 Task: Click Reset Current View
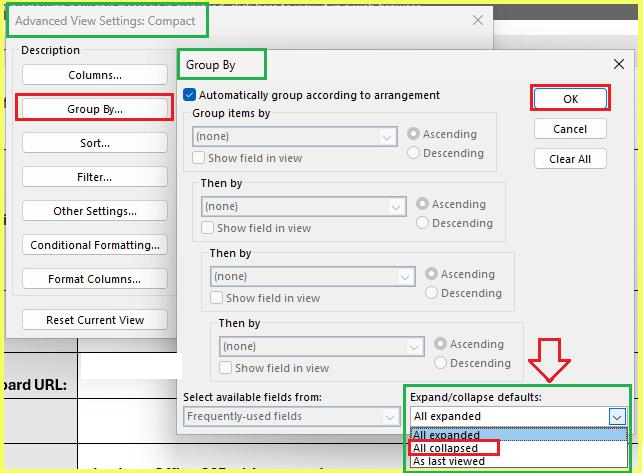tap(95, 320)
